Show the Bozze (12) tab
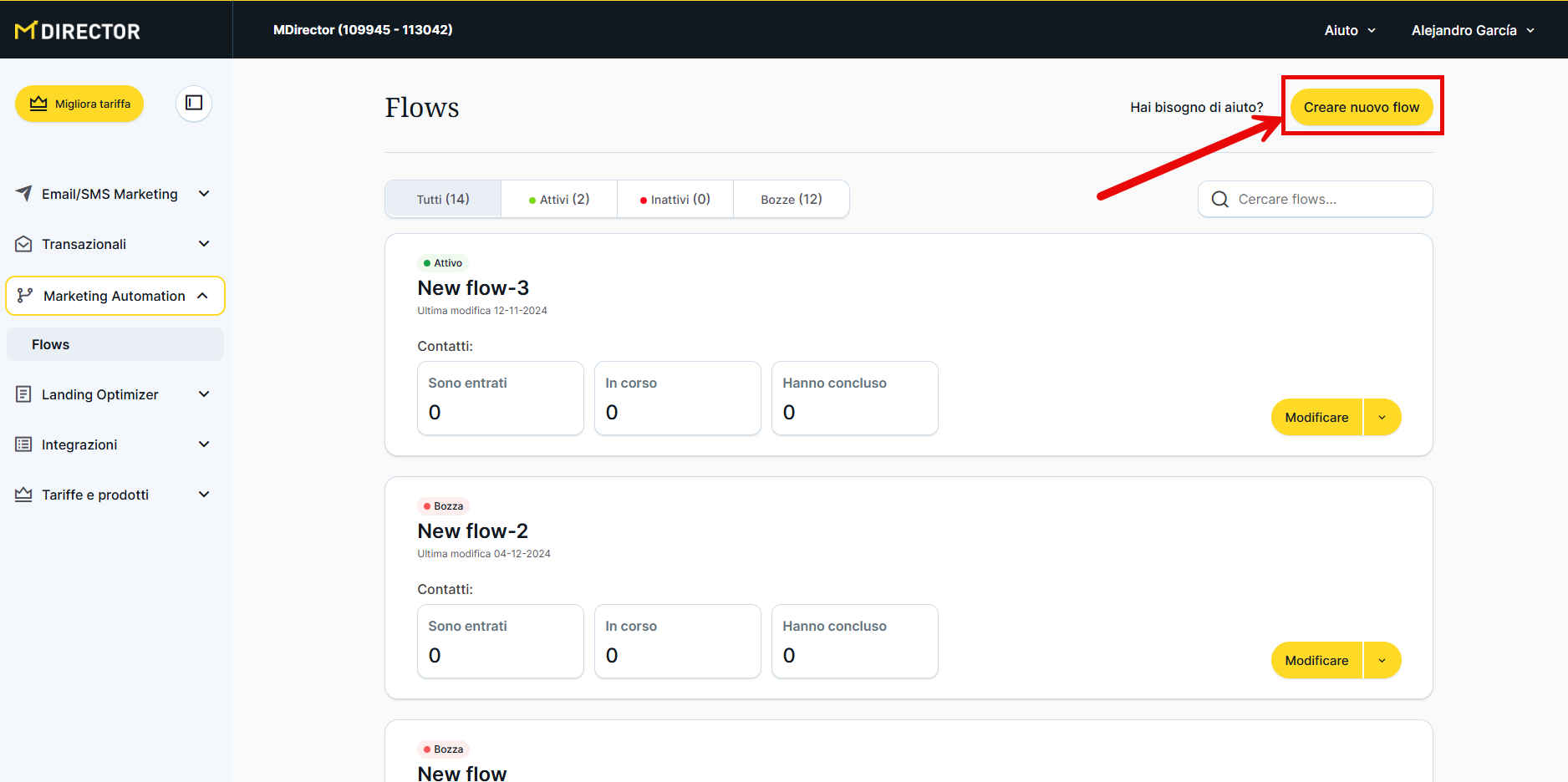Viewport: 1568px width, 782px height. tap(791, 200)
